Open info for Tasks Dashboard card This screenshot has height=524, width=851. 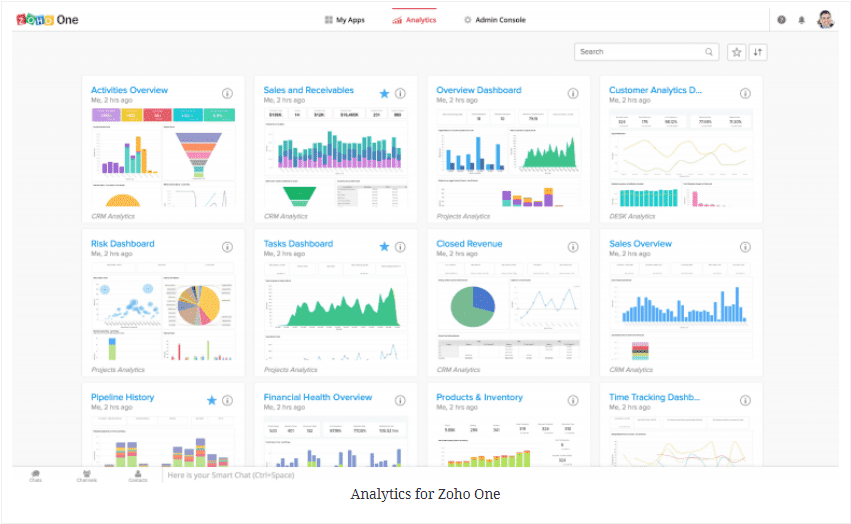[400, 247]
